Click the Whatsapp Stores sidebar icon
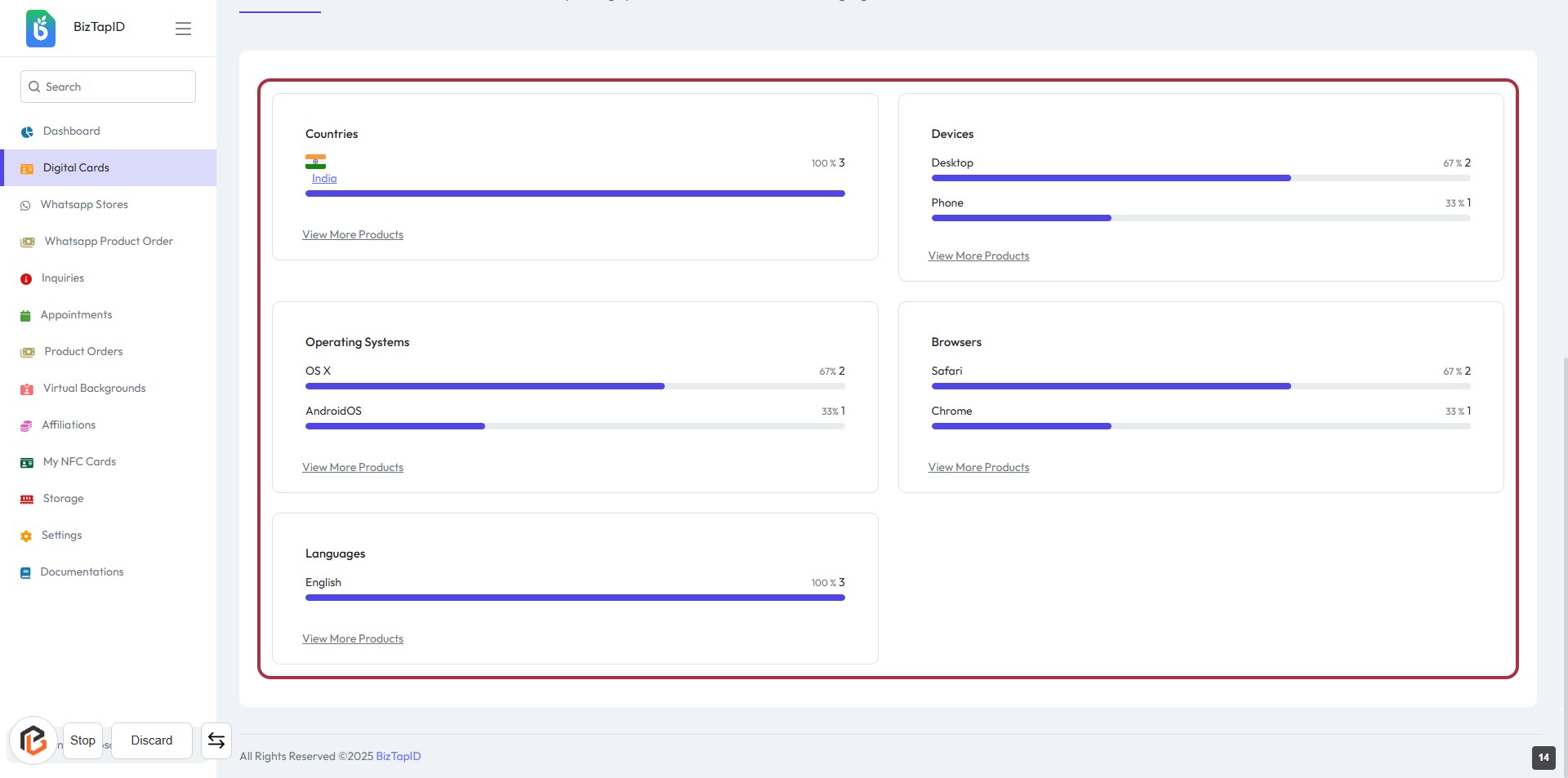The height and width of the screenshot is (778, 1568). point(25,206)
